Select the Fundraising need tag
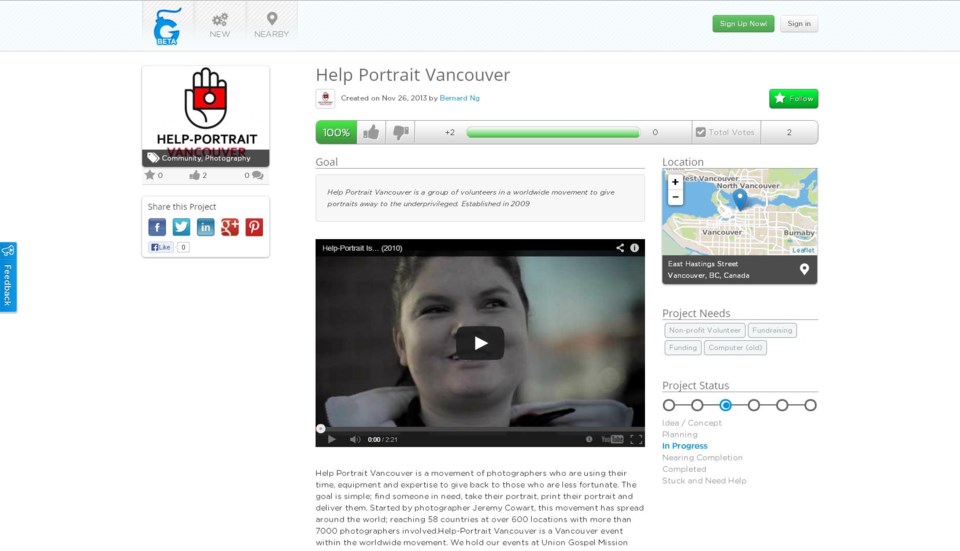 click(x=772, y=331)
